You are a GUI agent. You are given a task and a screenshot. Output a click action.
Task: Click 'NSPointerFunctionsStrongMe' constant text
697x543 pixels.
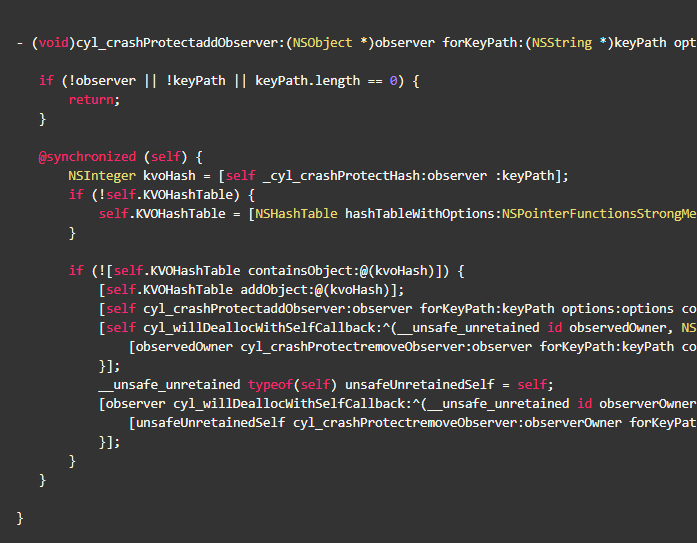pos(599,214)
